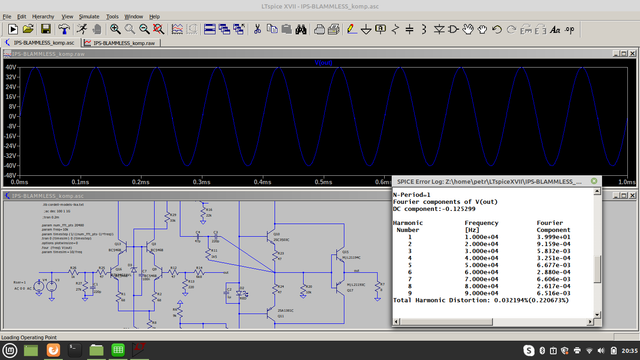This screenshot has width=640, height=360.
Task: Click the Autorange waveform icon
Action: pos(177,29)
